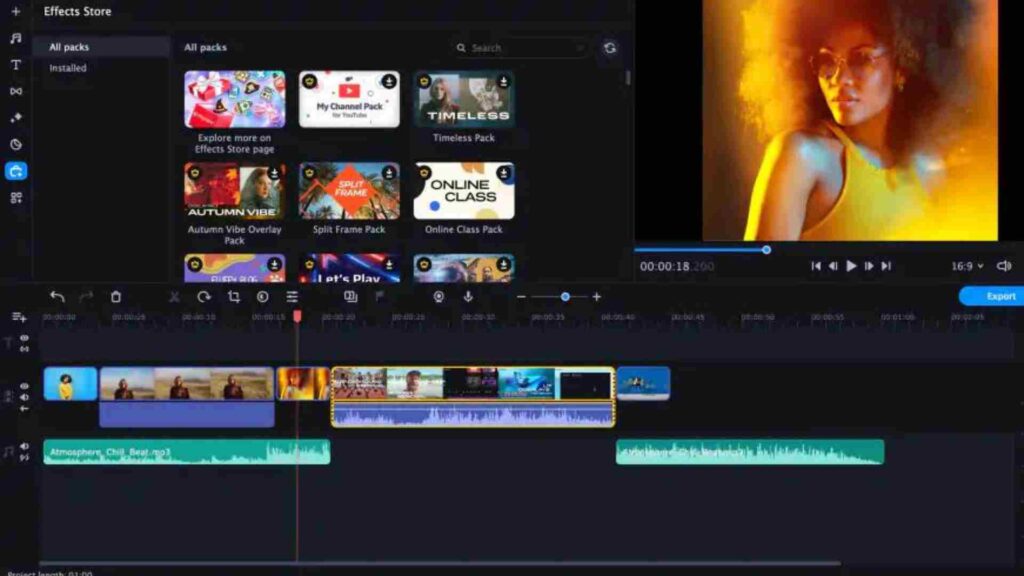Screen dimensions: 1024x576
Task: Select the Autumn Vibe Overlay Pack thumbnail
Action: point(234,191)
